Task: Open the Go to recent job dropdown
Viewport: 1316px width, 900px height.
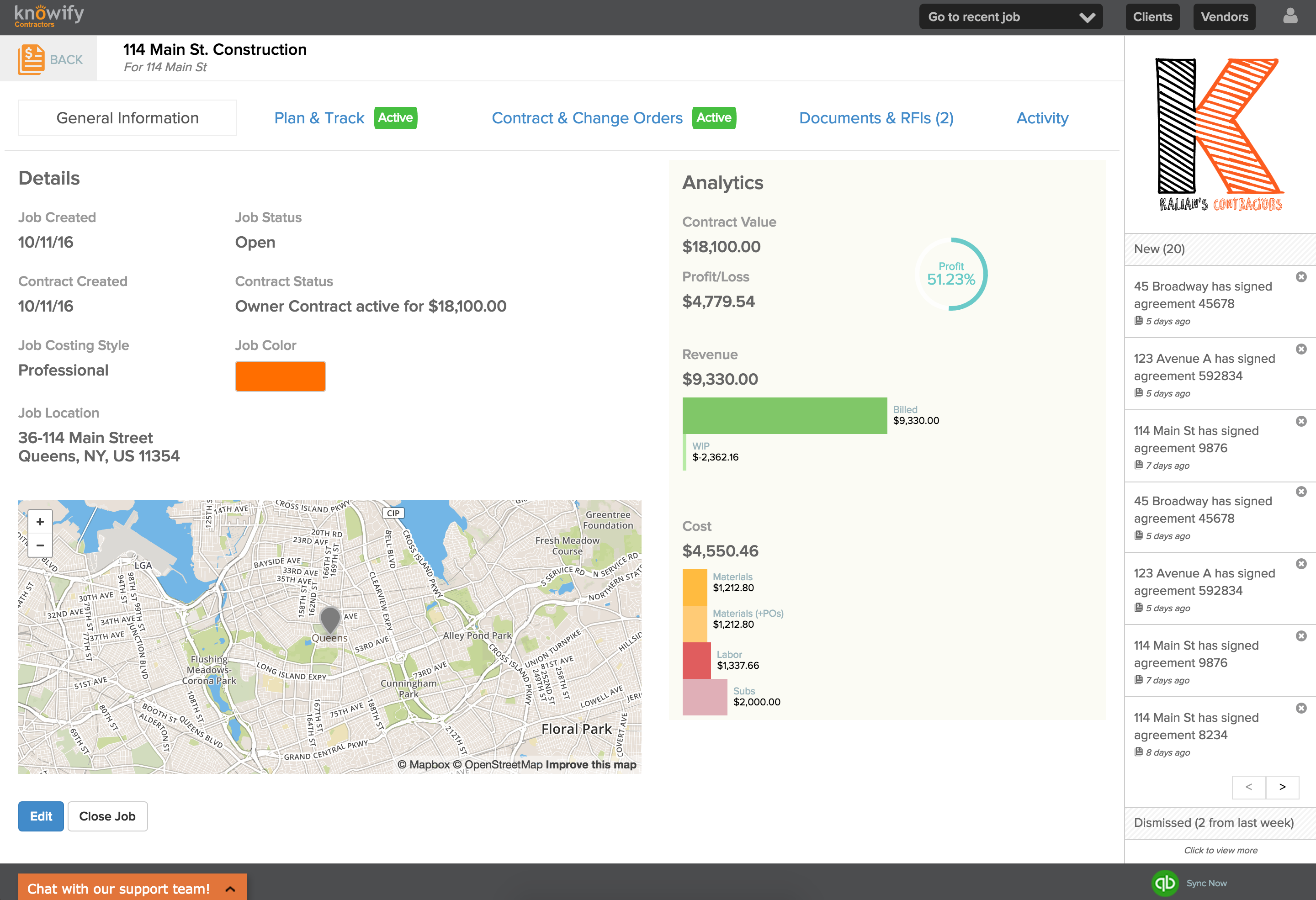Action: tap(1011, 17)
